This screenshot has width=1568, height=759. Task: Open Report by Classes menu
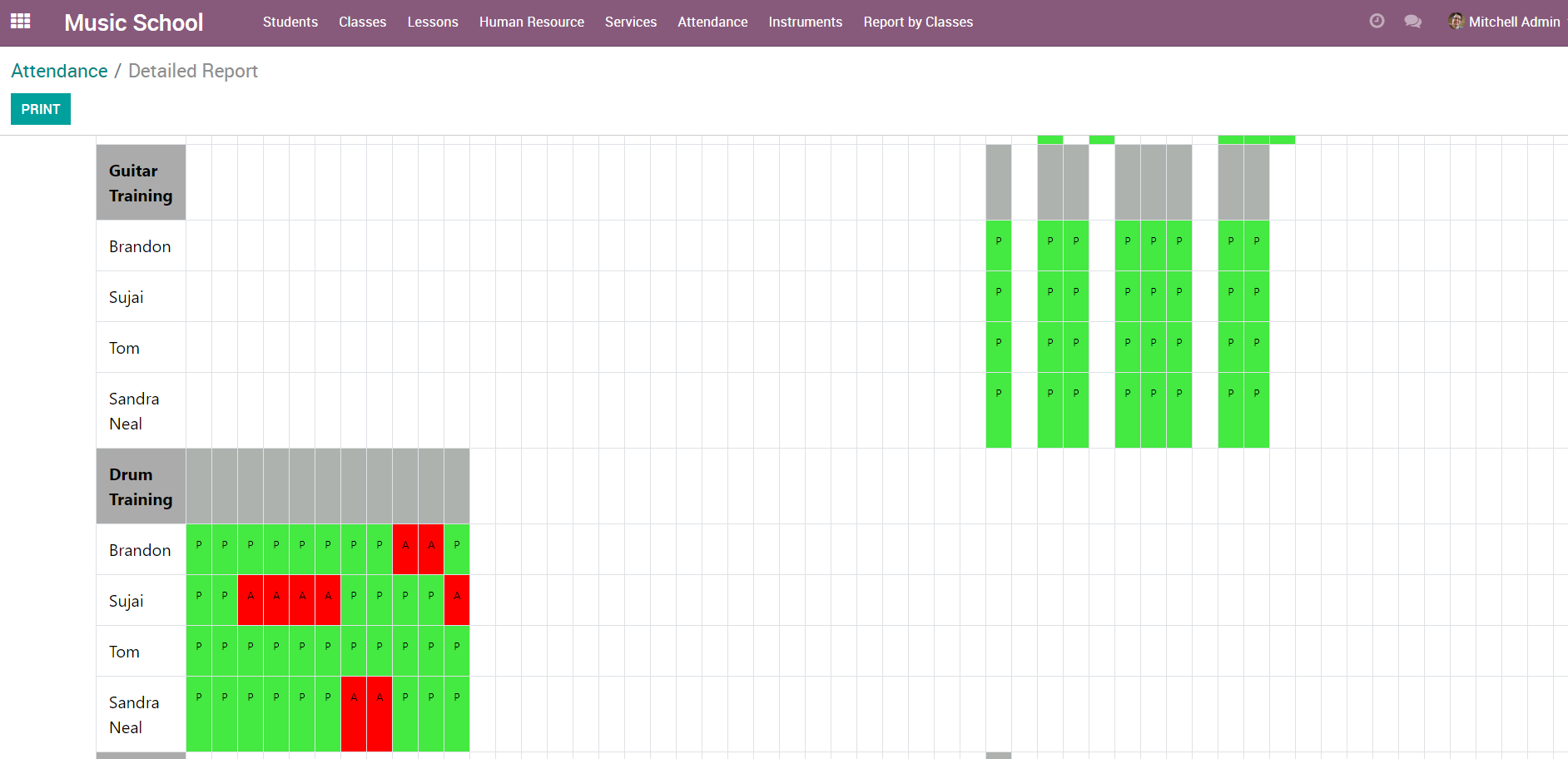pos(917,22)
